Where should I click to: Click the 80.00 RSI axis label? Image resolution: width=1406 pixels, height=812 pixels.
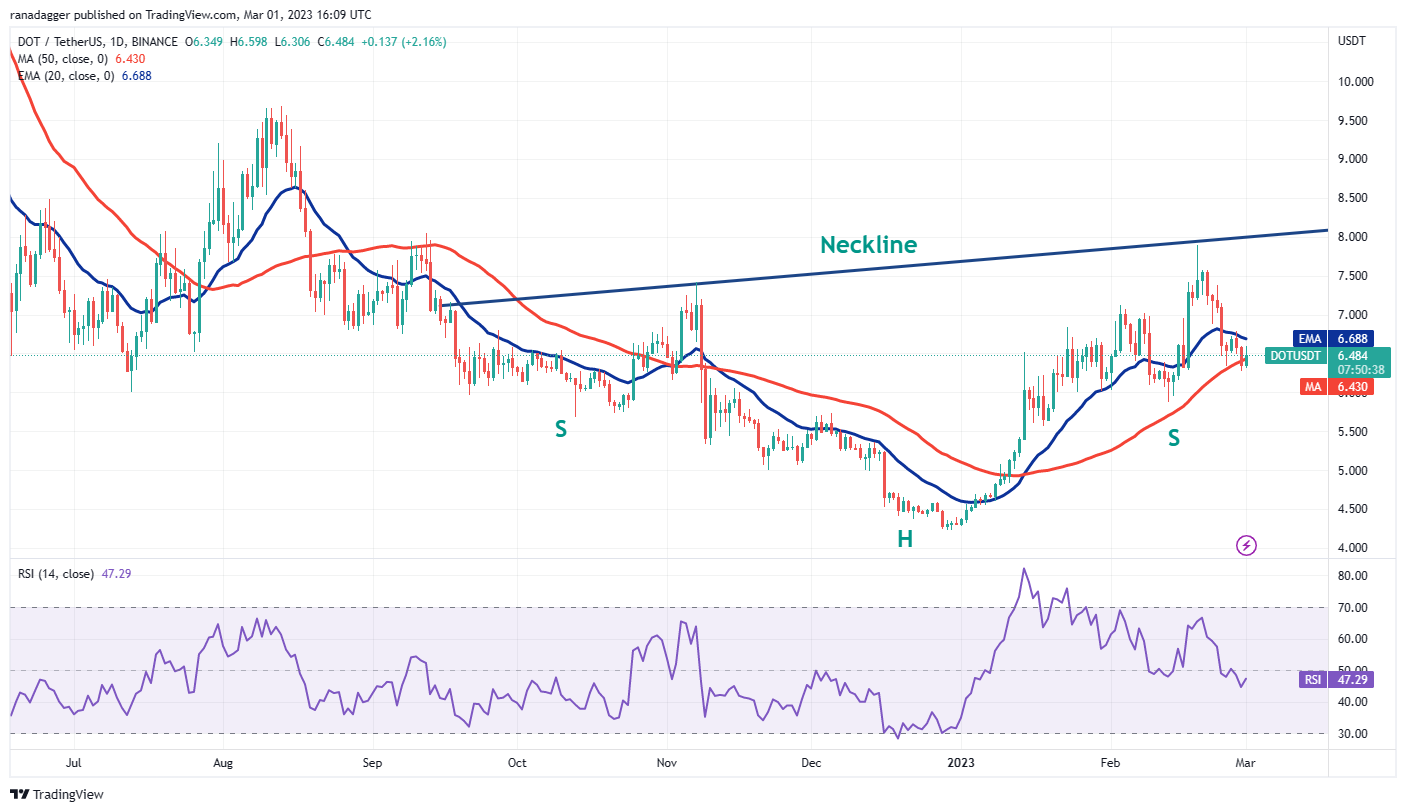1355,576
